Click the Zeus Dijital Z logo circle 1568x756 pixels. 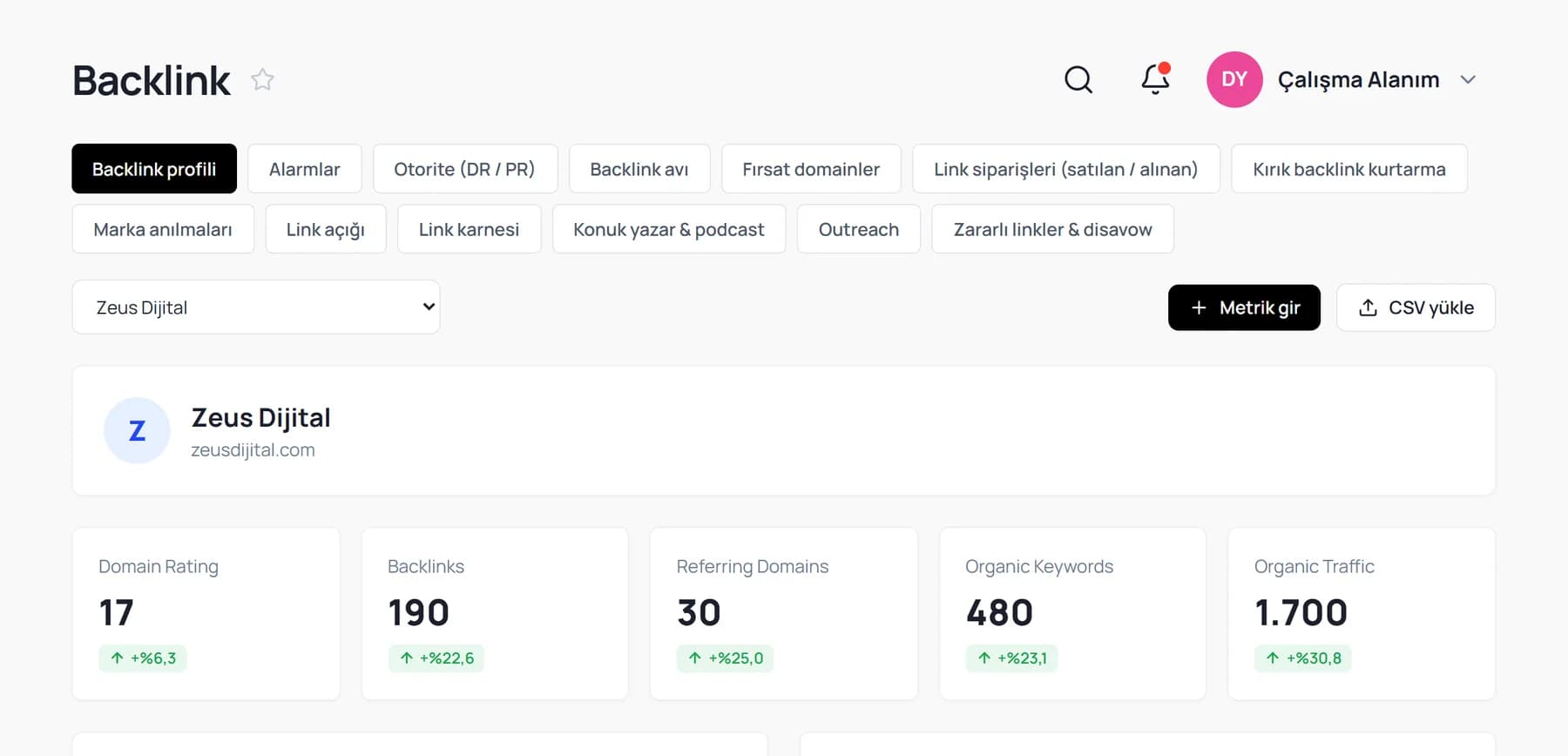[137, 430]
